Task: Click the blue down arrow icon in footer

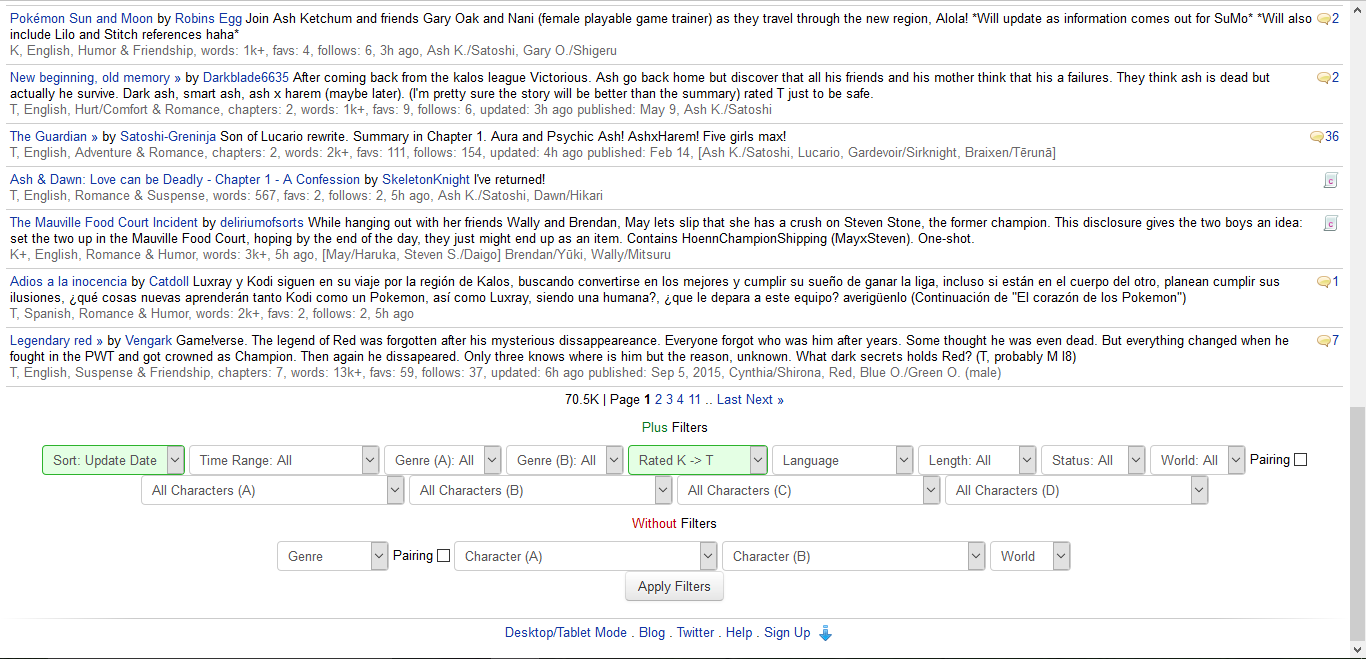Action: pyautogui.click(x=825, y=633)
